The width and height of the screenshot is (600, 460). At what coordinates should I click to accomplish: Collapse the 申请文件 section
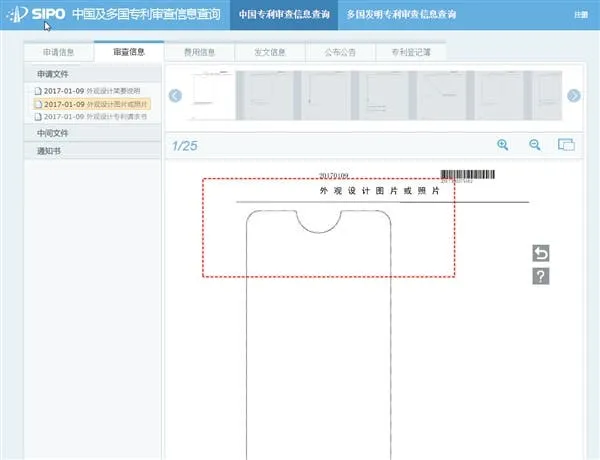[92, 75]
